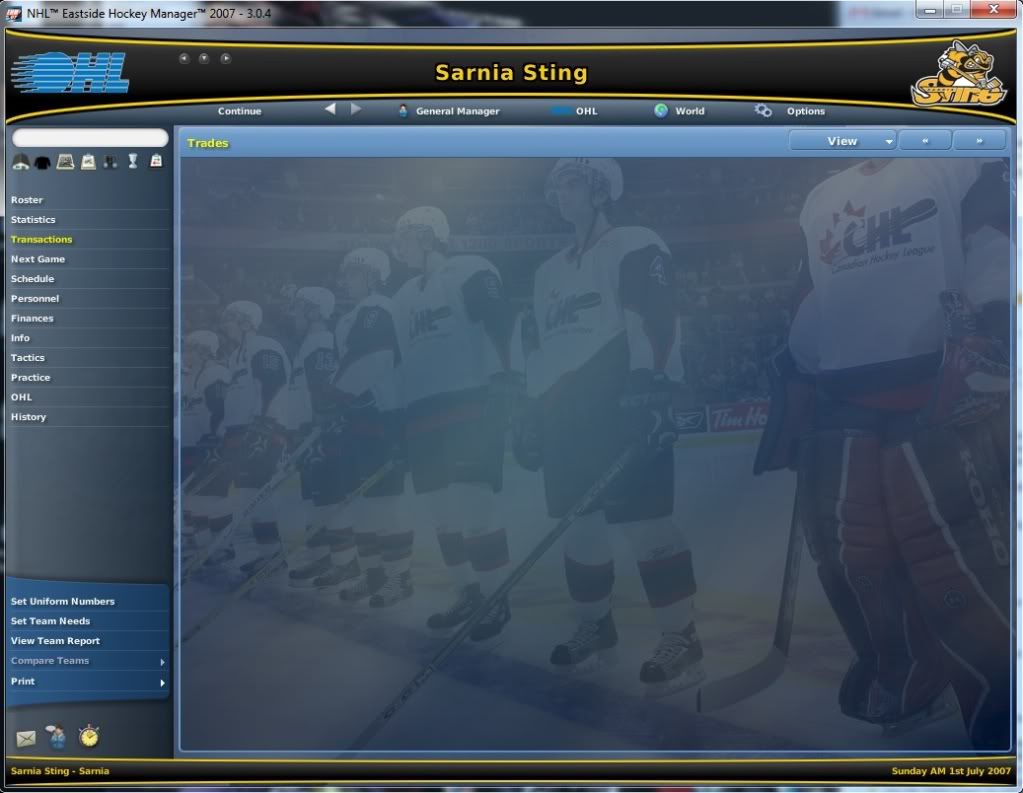The width and height of the screenshot is (1023, 793).
Task: Open the General Manager menu
Action: [x=449, y=111]
